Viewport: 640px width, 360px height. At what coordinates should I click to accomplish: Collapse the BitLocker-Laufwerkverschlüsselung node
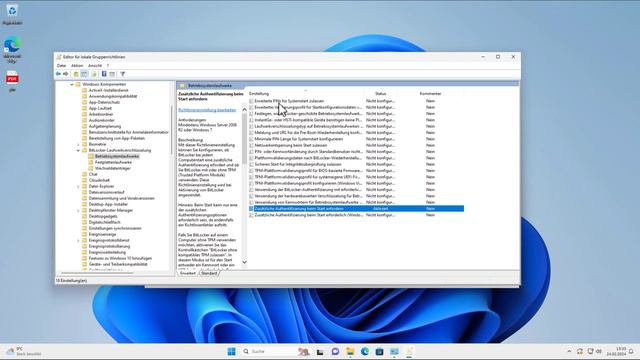78,151
